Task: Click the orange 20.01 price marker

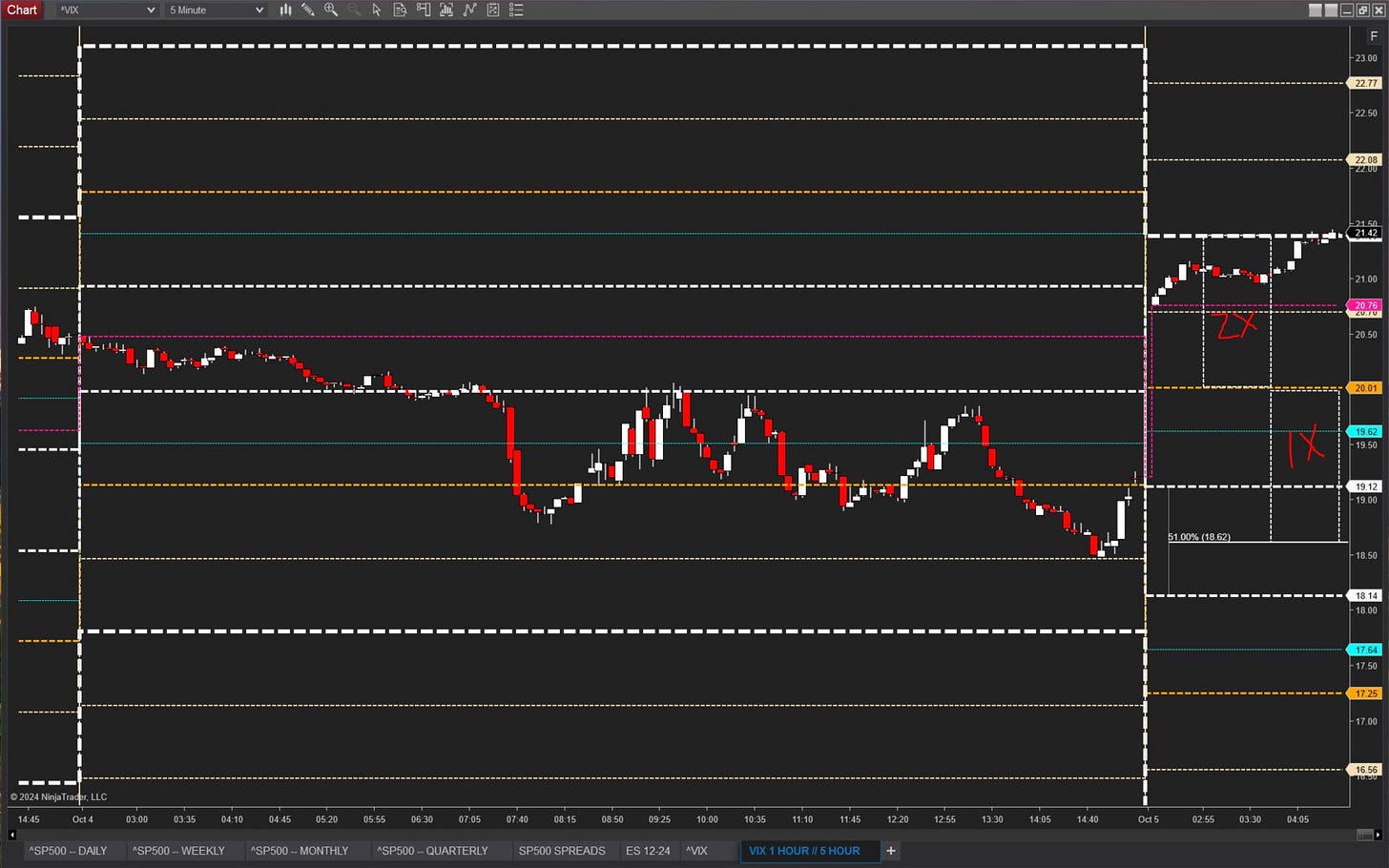Action: [1366, 388]
